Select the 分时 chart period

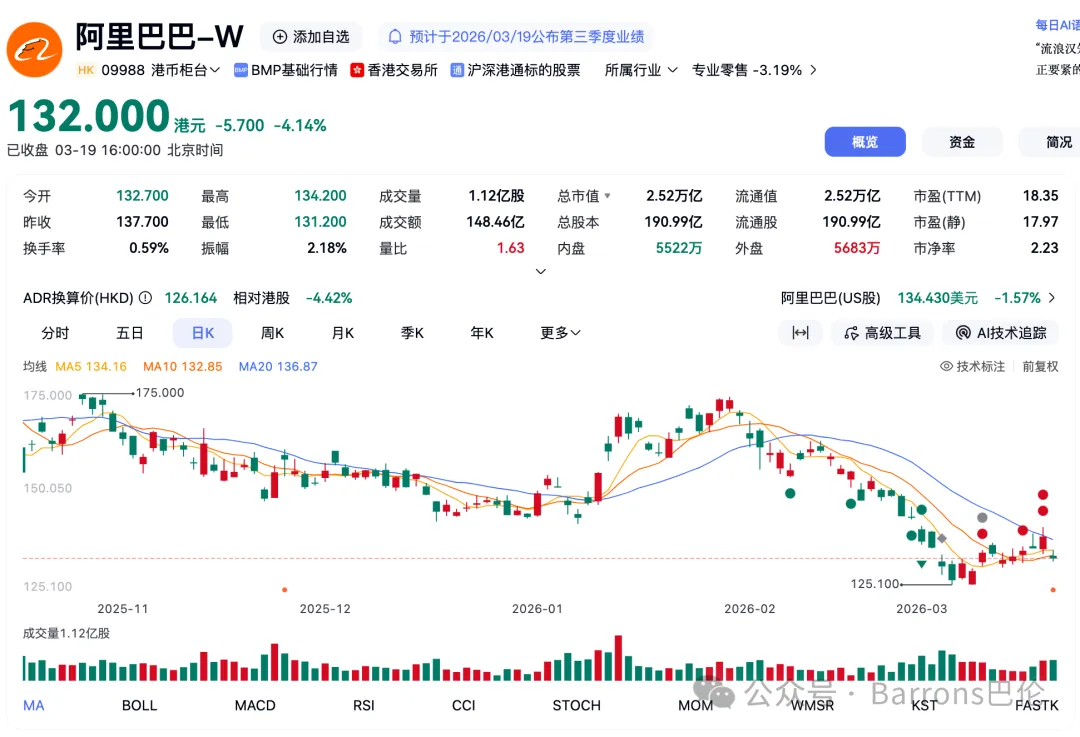(55, 333)
